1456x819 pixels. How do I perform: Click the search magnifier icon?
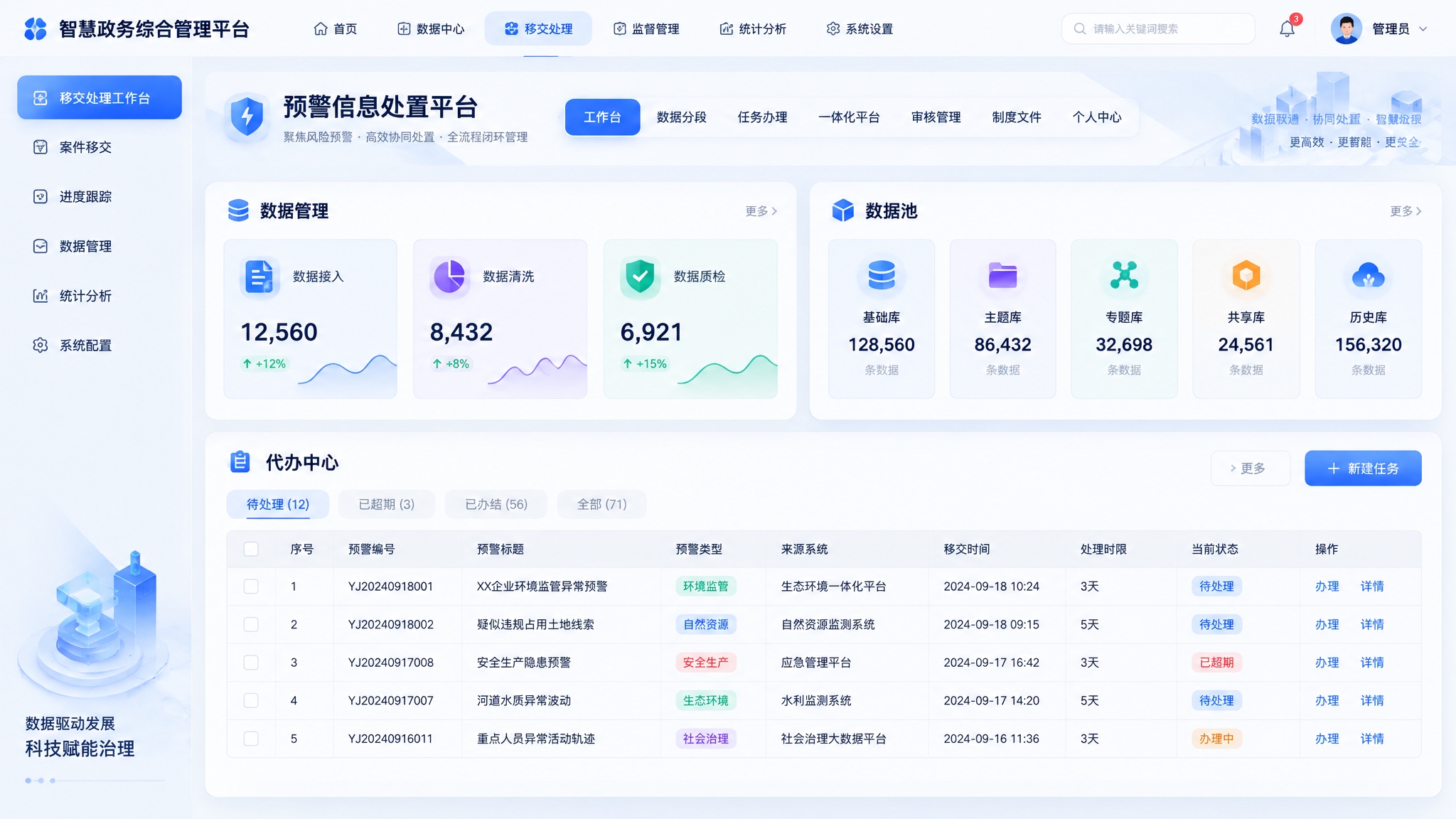pyautogui.click(x=1080, y=29)
